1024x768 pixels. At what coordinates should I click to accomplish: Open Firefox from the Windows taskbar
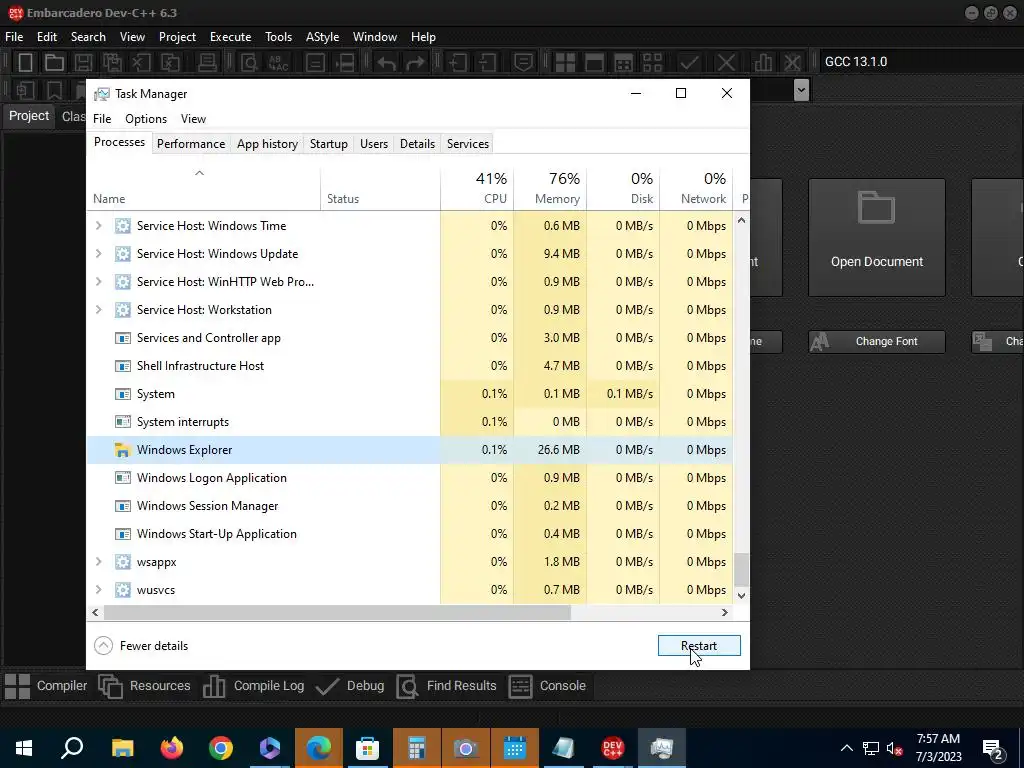coord(172,748)
